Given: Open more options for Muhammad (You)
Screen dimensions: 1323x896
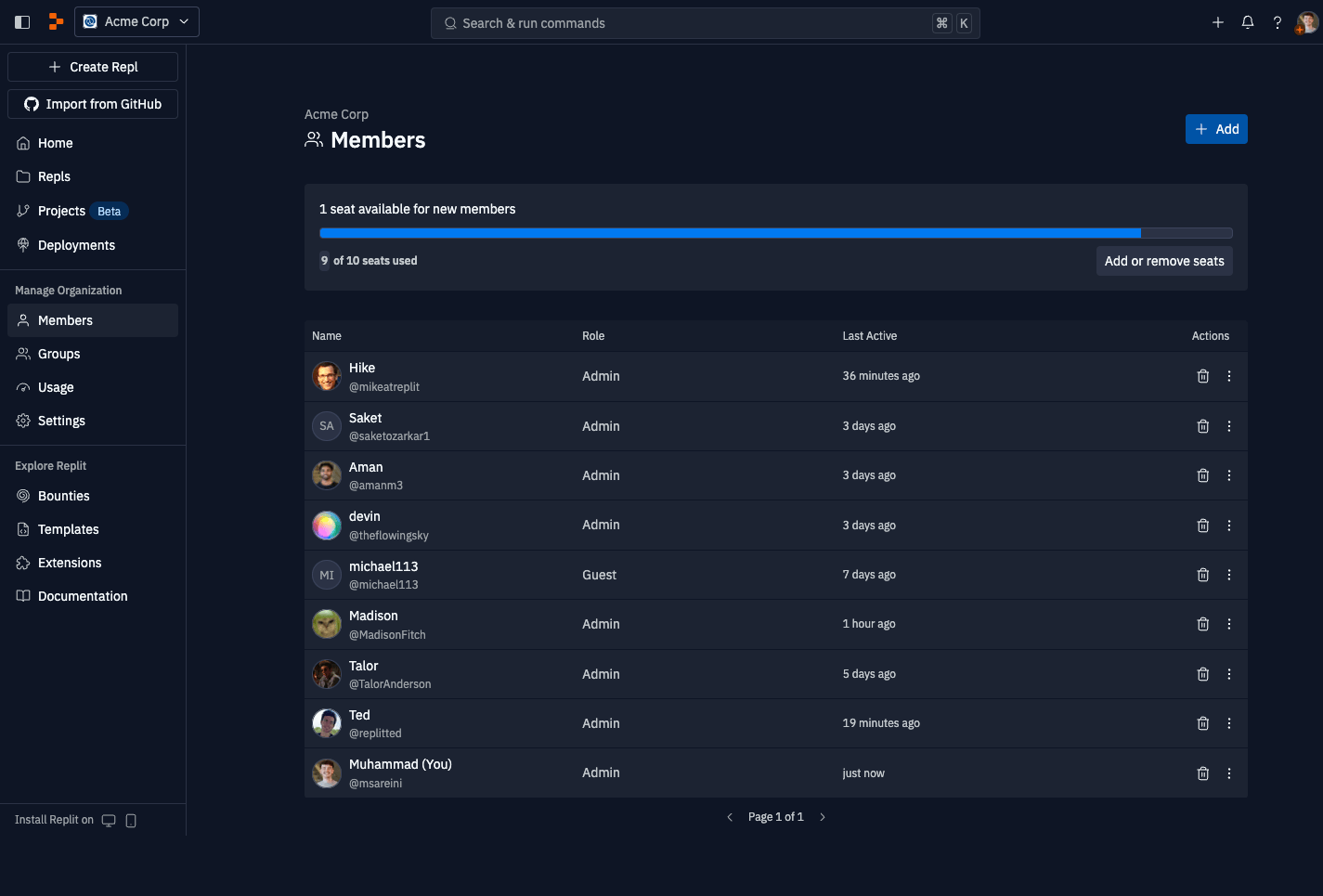Looking at the screenshot, I should (x=1229, y=773).
